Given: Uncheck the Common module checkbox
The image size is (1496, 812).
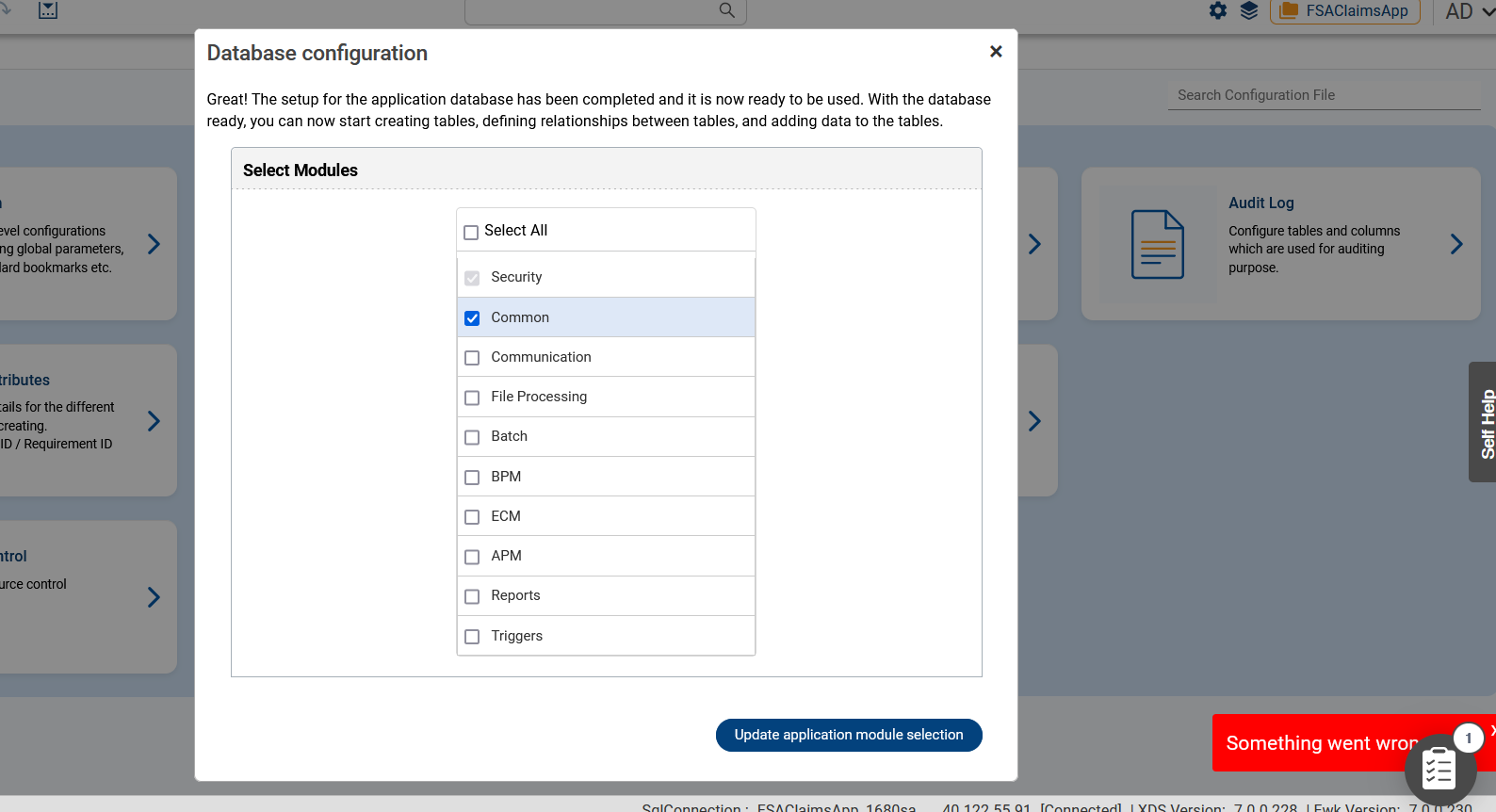Looking at the screenshot, I should (x=472, y=318).
